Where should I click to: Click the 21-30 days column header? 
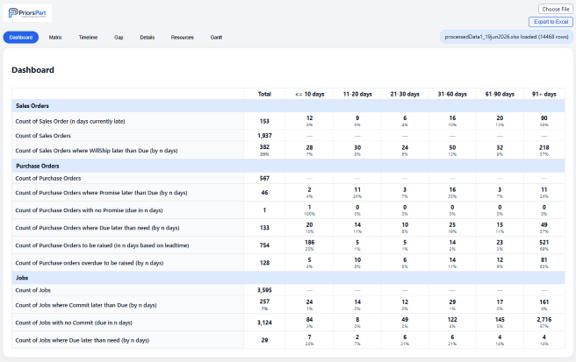(x=405, y=94)
